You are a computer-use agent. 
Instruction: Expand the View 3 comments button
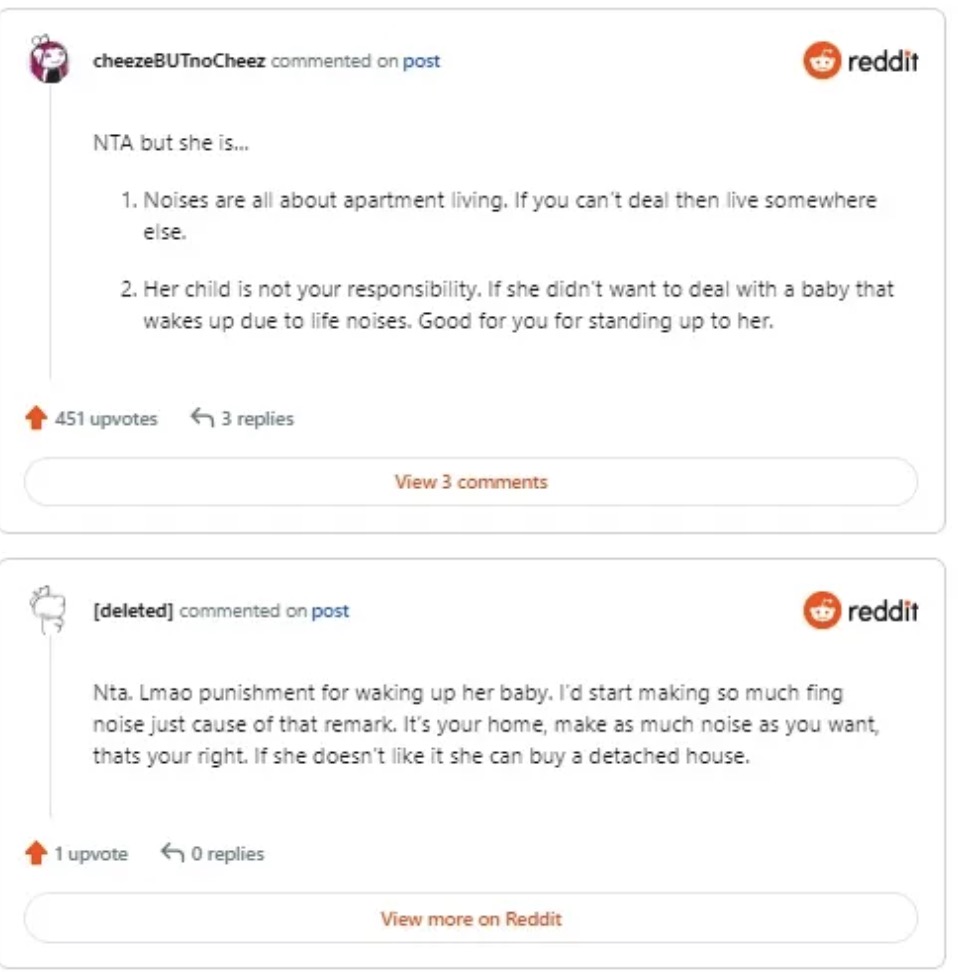point(471,482)
